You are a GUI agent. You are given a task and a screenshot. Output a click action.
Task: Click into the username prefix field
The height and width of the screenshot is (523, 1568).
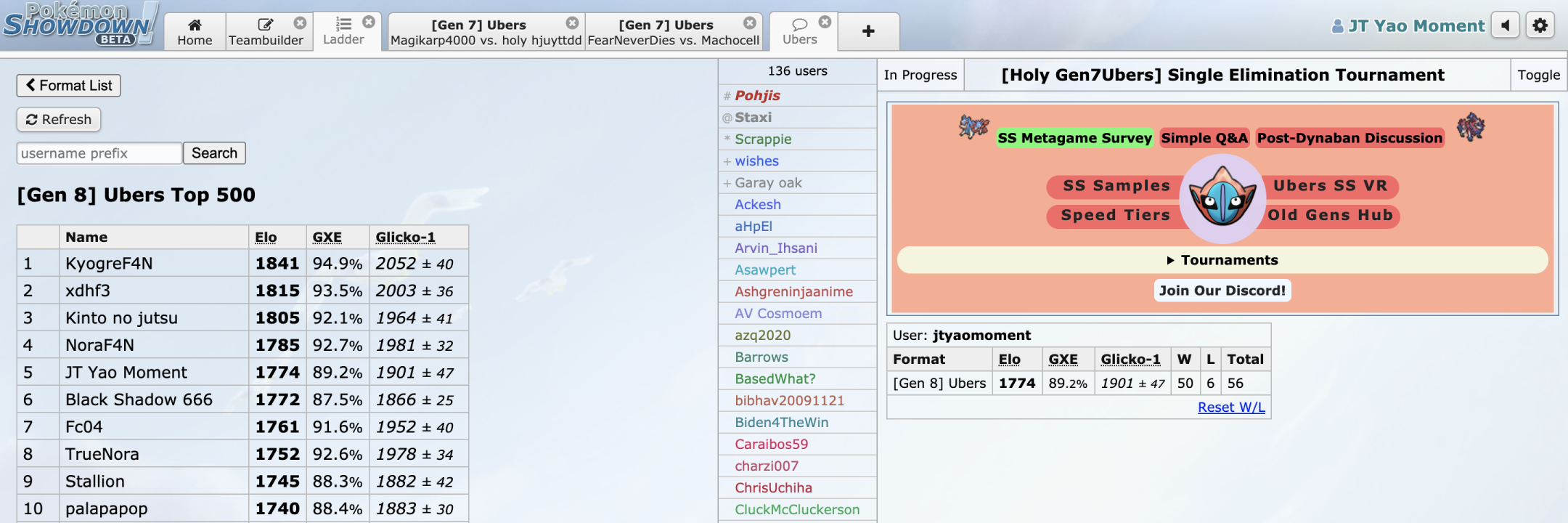pos(99,153)
